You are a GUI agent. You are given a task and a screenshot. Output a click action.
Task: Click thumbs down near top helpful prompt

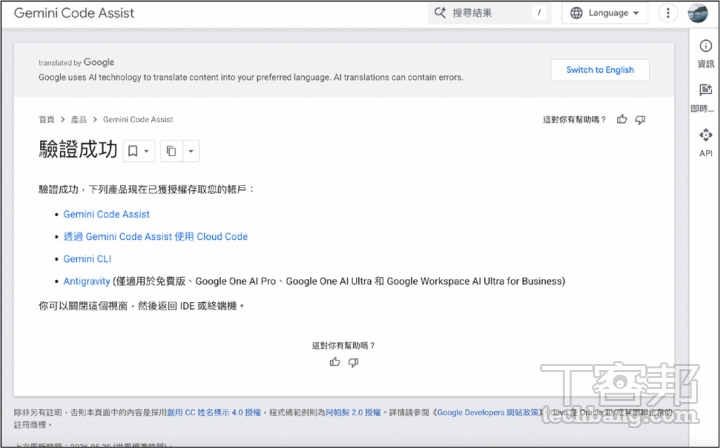pos(640,120)
